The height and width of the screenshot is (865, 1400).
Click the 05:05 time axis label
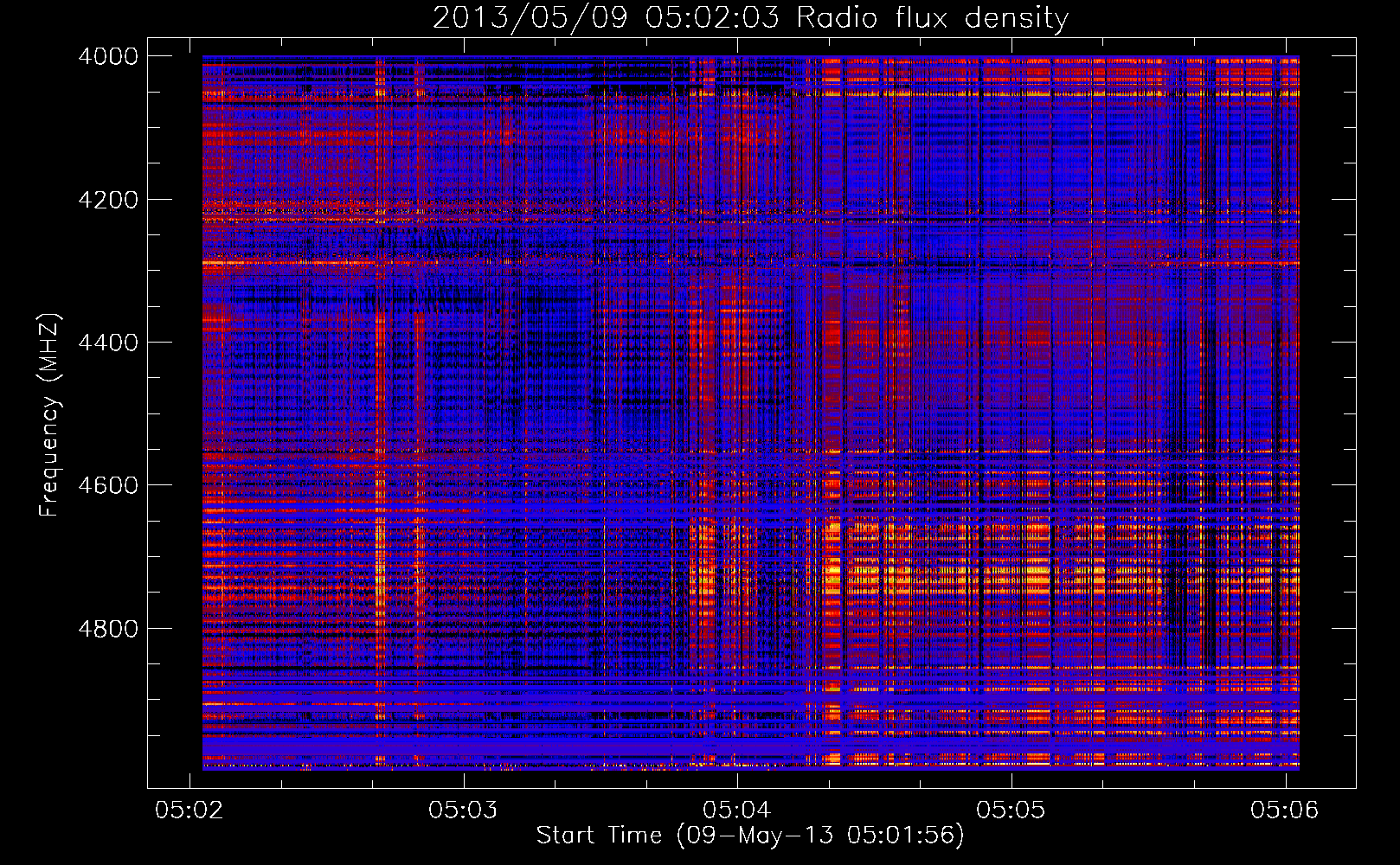pyautogui.click(x=1011, y=810)
